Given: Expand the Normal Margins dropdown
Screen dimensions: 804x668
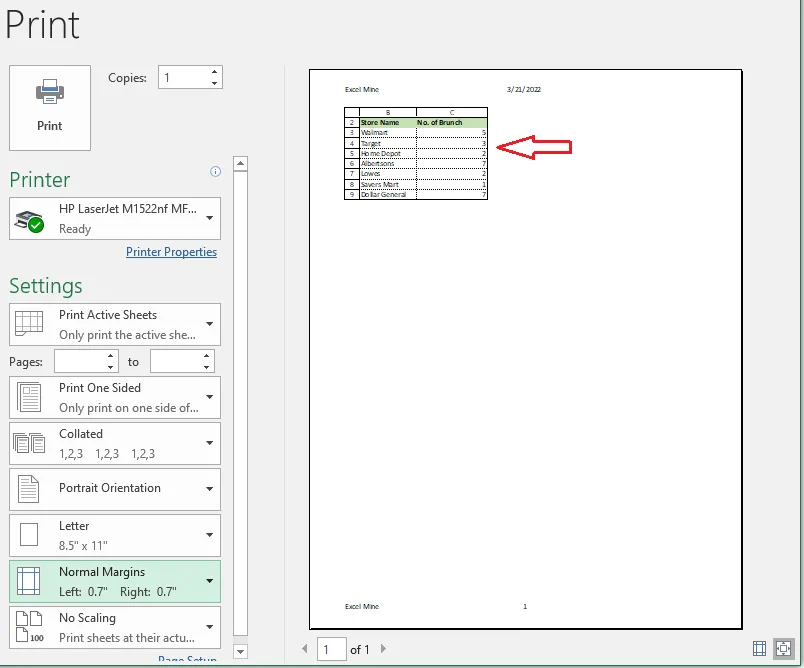Looking at the screenshot, I should tap(115, 581).
